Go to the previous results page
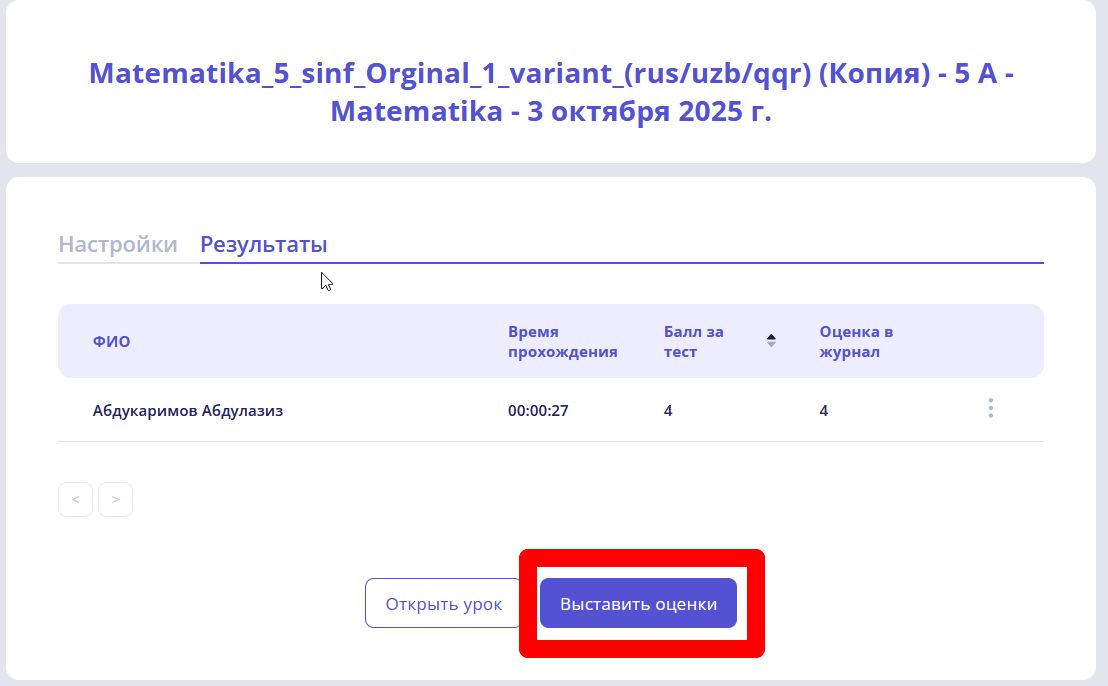1108x686 pixels. coord(75,500)
